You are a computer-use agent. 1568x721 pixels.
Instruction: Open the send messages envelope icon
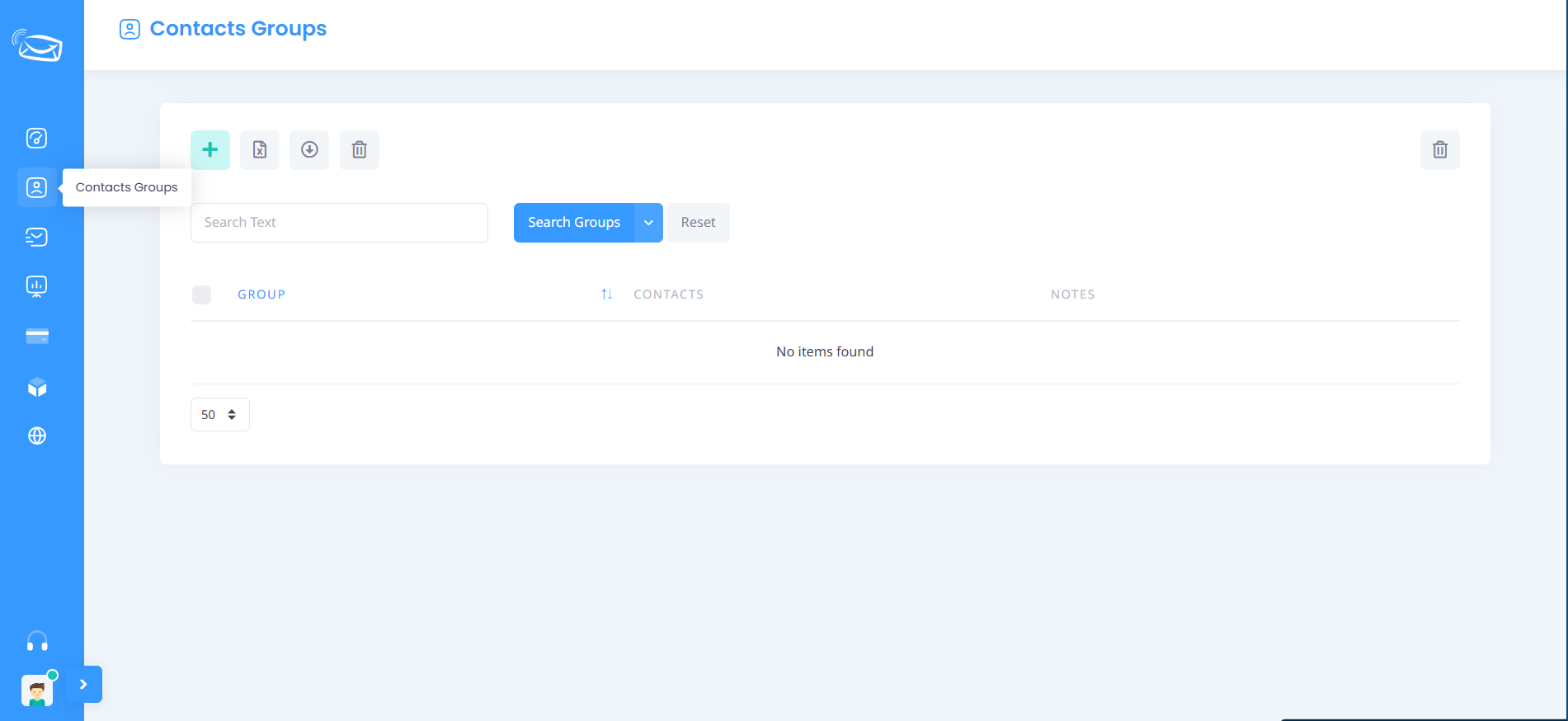tap(37, 238)
